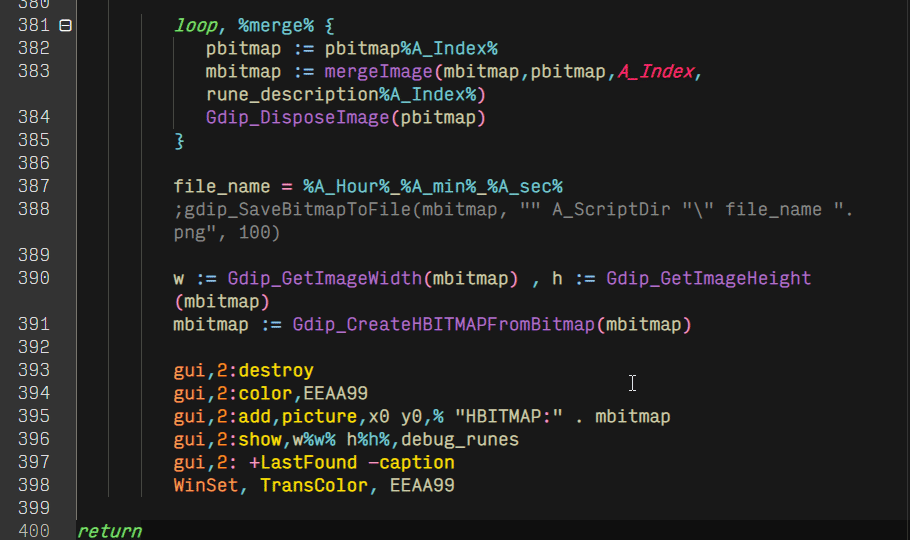
Task: Click line number 388 in the gutter
Action: 34,209
